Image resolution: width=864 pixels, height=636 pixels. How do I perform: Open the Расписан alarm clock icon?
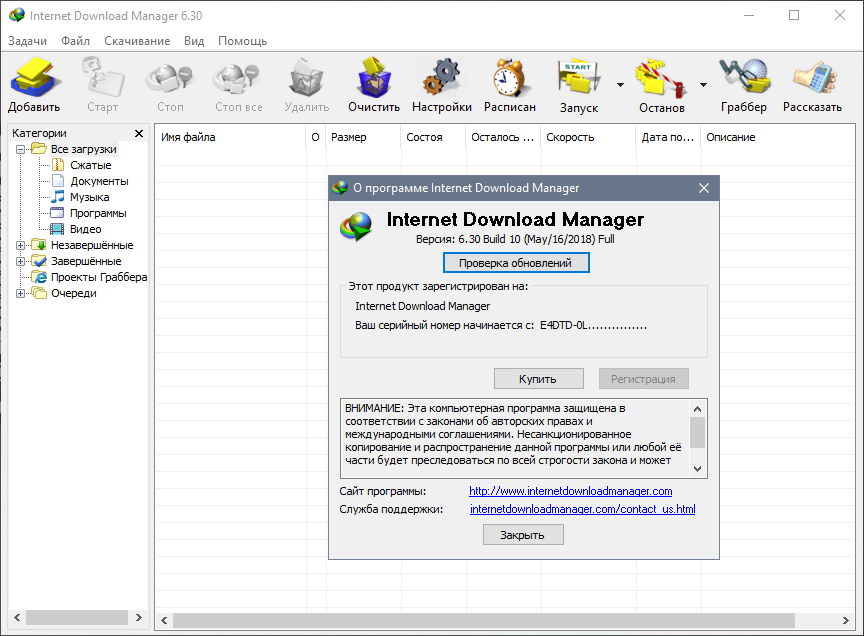pos(510,77)
